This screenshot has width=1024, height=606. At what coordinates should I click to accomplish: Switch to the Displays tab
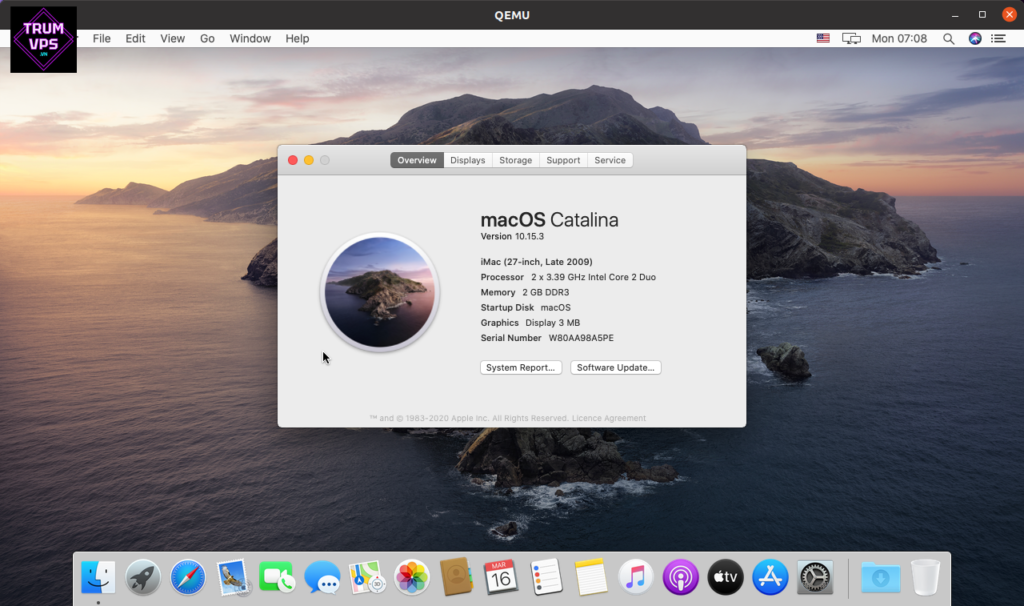click(x=467, y=160)
